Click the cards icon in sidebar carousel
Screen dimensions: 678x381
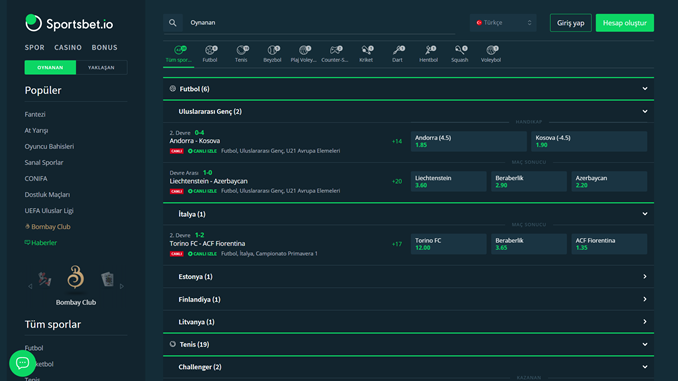click(x=107, y=279)
